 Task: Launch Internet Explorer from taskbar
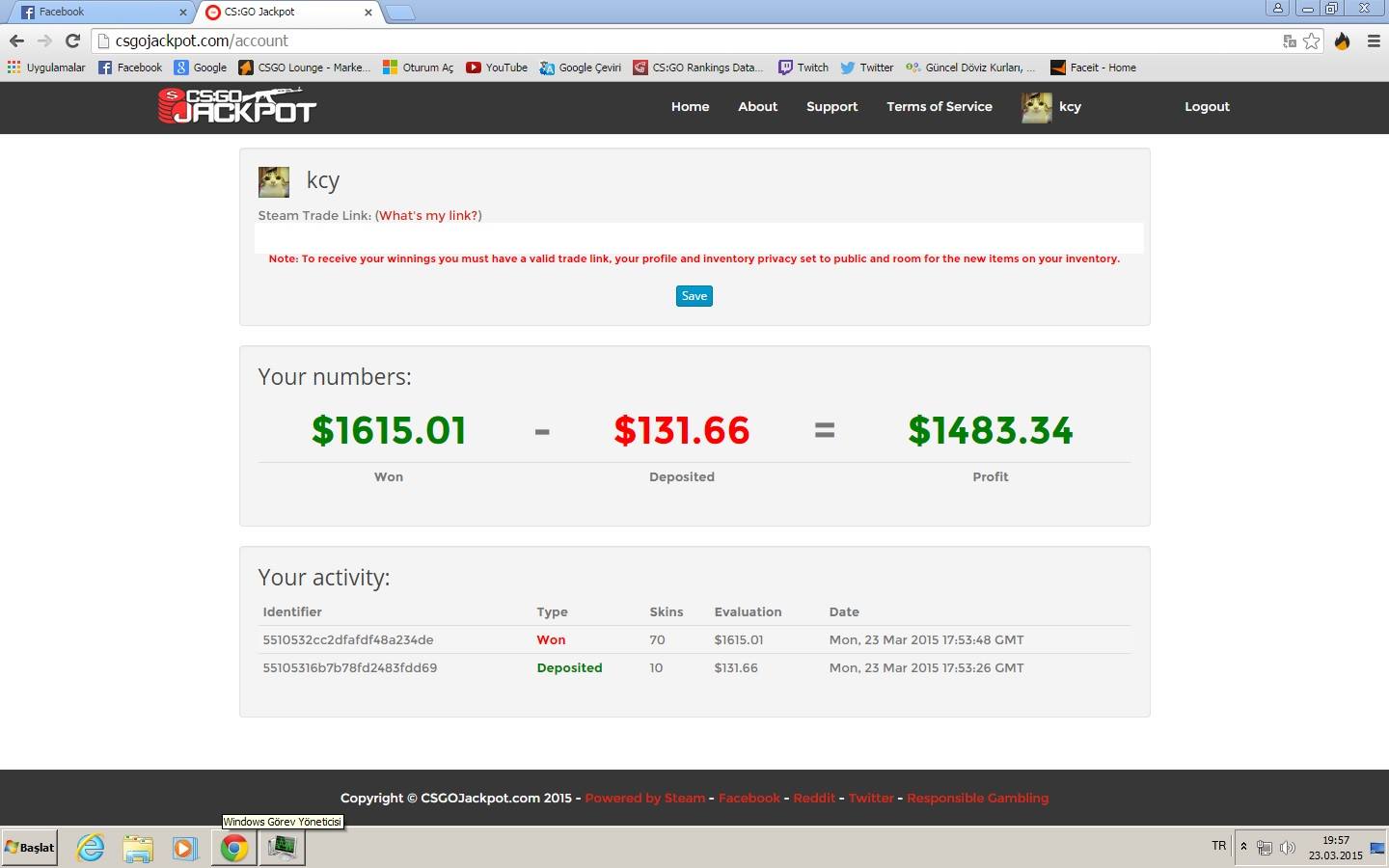pyautogui.click(x=91, y=848)
